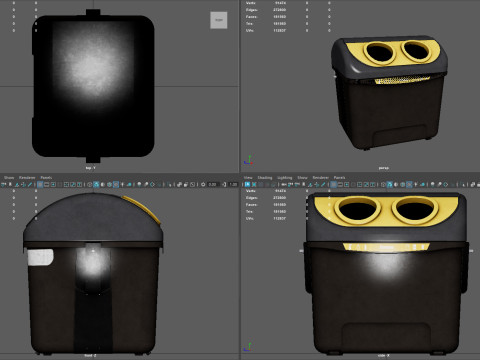Click the 'Edges' HUD label in the side viewport
The image size is (480, 360).
[251, 198]
